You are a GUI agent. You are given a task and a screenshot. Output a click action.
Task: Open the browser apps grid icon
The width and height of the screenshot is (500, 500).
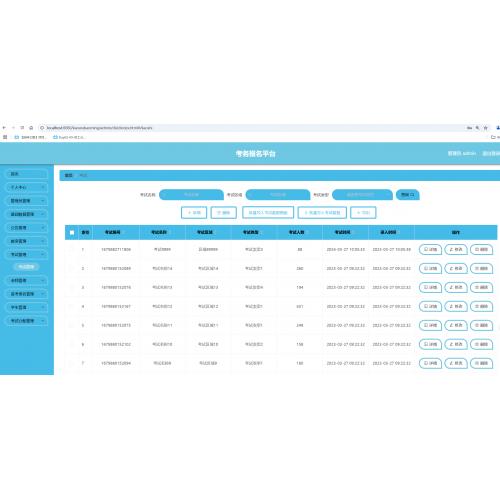click(5, 137)
